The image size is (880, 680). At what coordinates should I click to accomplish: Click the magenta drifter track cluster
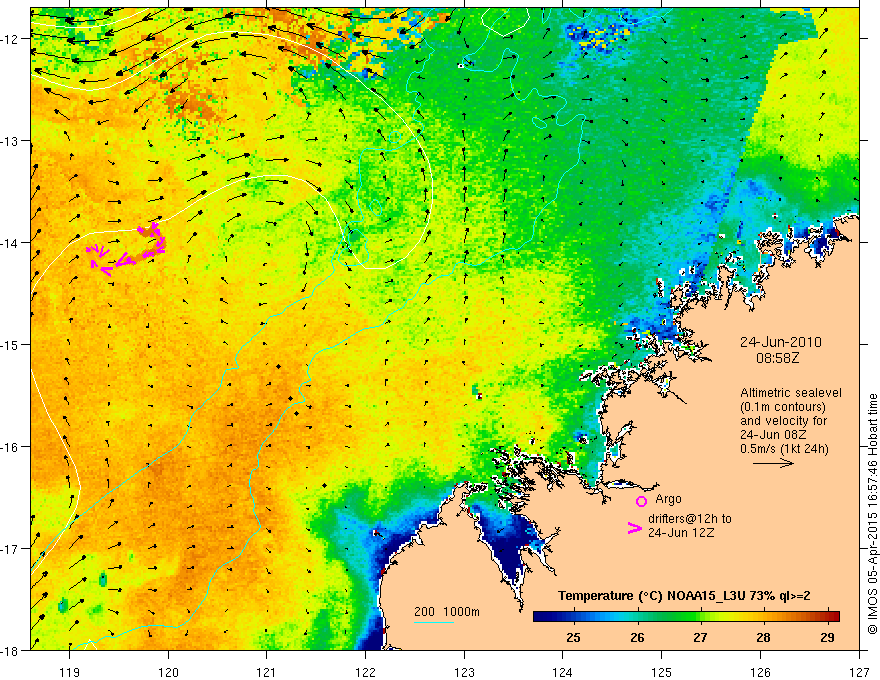[127, 250]
